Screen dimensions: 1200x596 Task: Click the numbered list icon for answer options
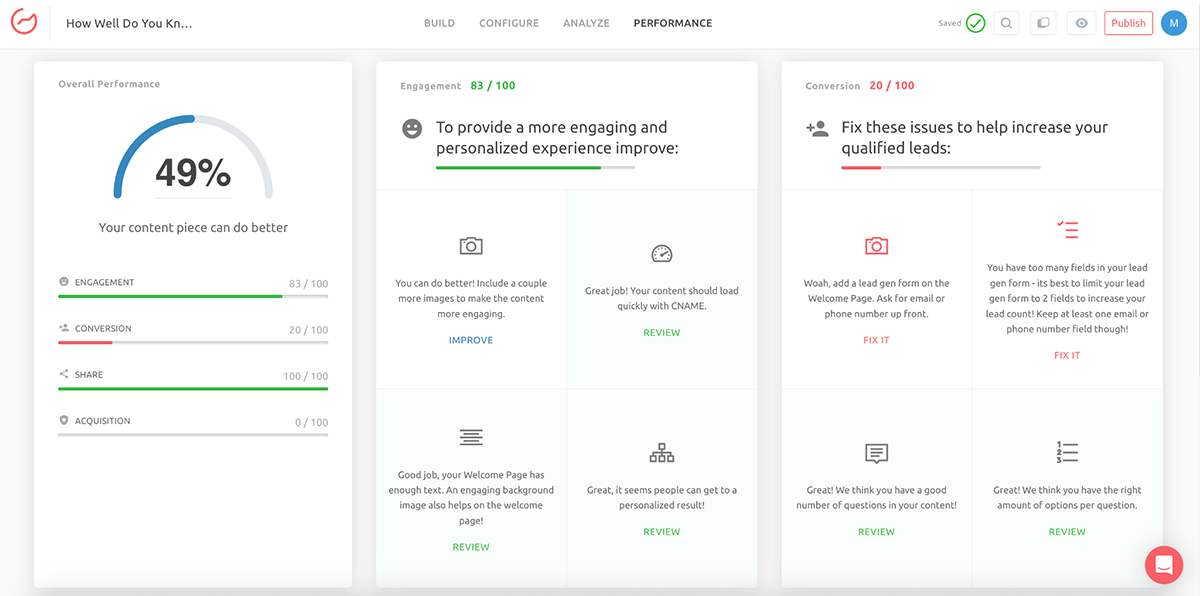coord(1067,452)
